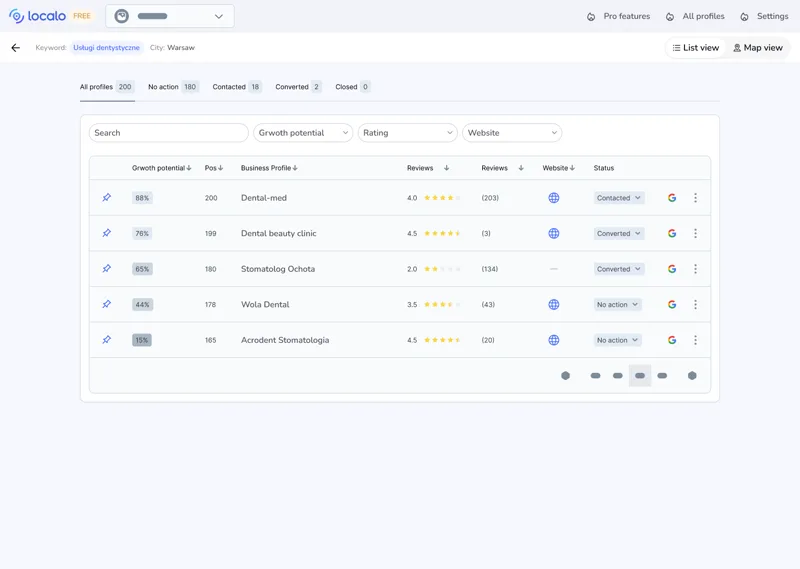This screenshot has width=800, height=569.
Task: Click the 88% growth potential badge
Action: coord(142,197)
